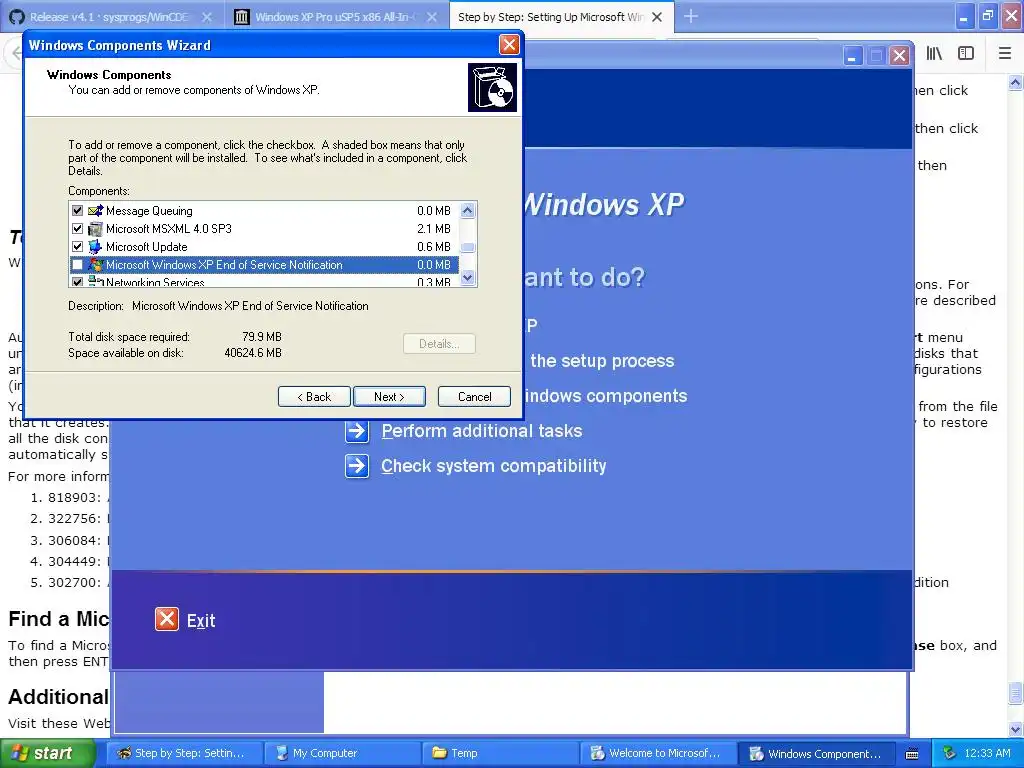Click the Message Queuing component icon
The width and height of the screenshot is (1024, 768).
coord(95,211)
